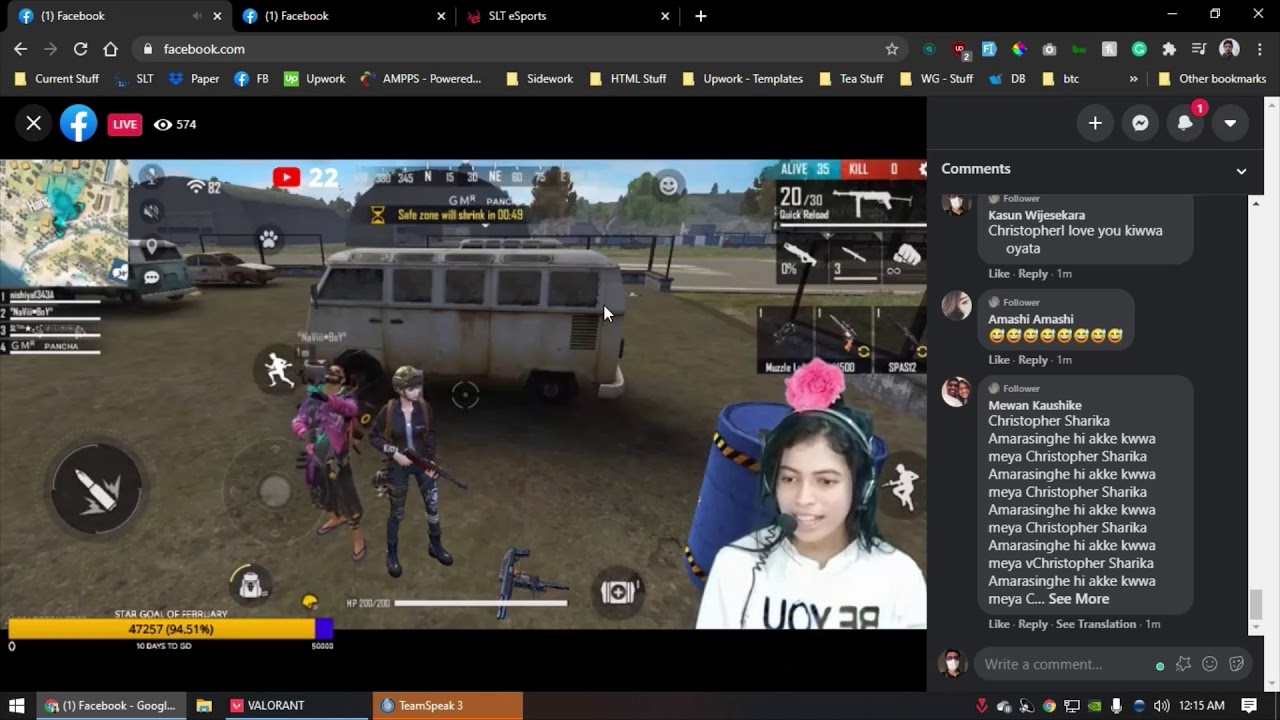The width and height of the screenshot is (1280, 720).
Task: Open the Upwork bookmark
Action: 314,78
